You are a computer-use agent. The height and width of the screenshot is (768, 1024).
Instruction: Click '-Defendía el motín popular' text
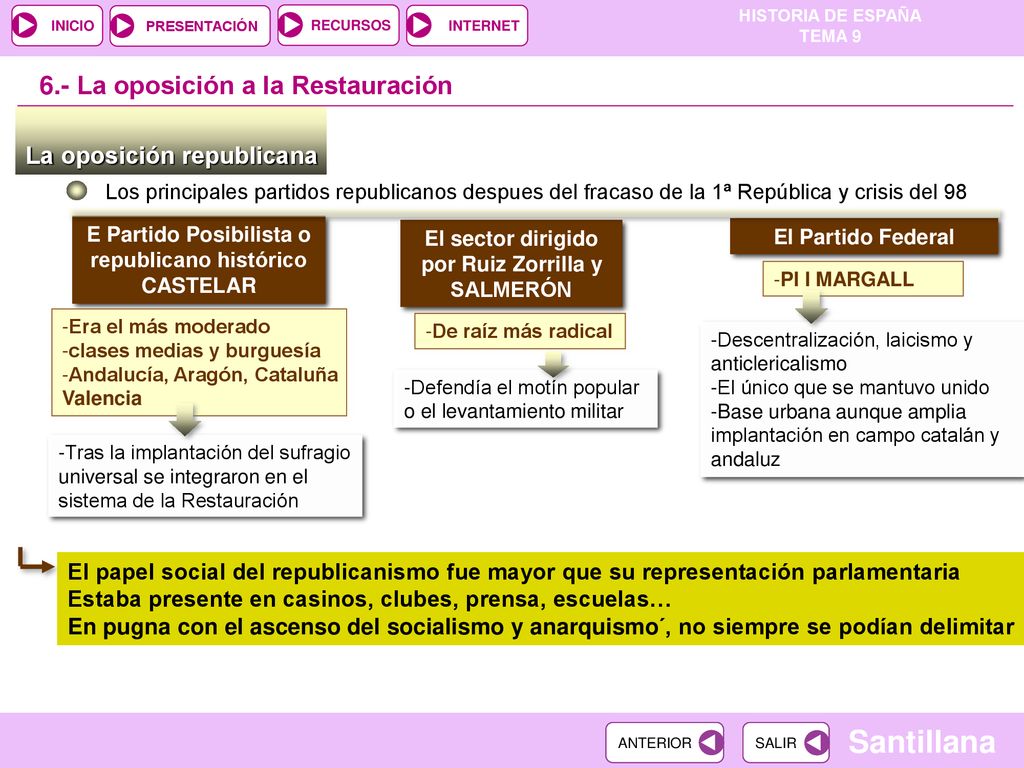(521, 387)
